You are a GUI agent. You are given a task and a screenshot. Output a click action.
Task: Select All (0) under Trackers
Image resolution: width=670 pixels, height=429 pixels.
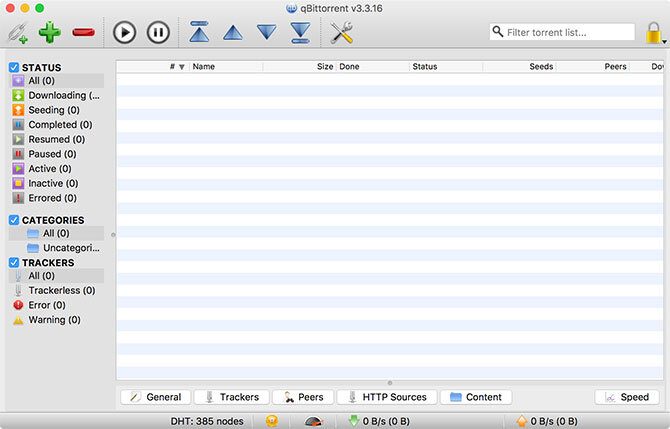click(56, 276)
